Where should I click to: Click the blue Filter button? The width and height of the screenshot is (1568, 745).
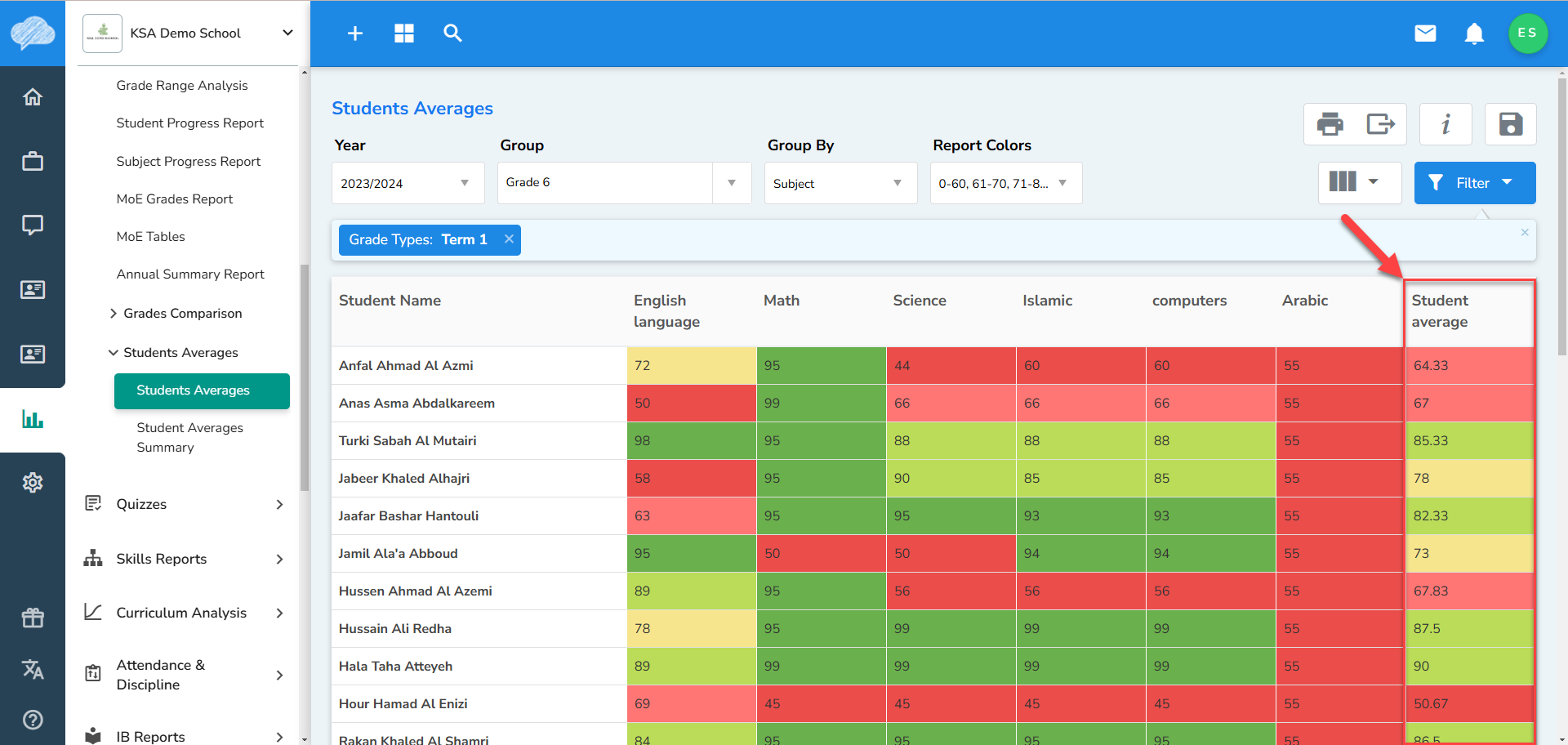click(1475, 183)
